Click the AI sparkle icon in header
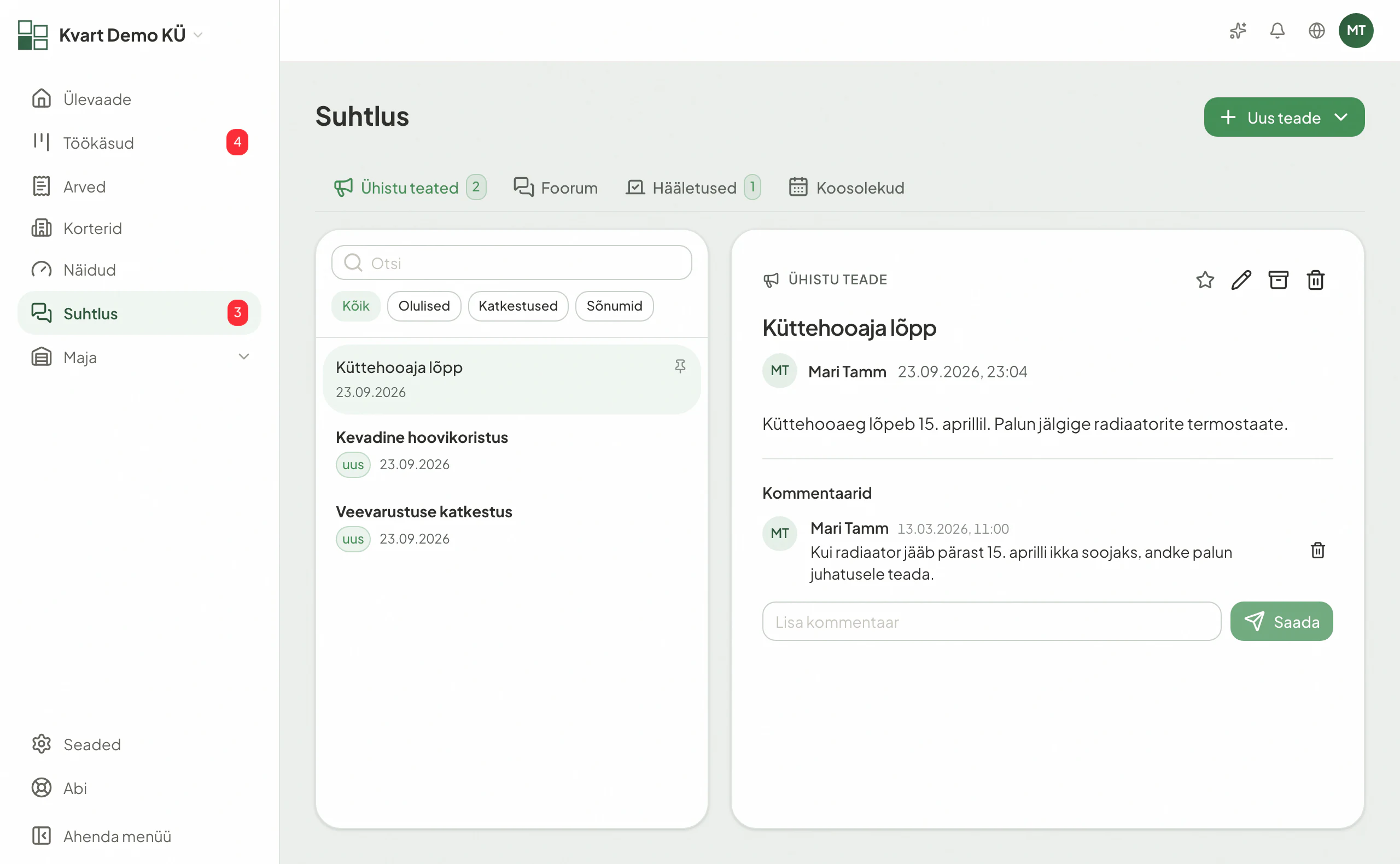The image size is (1400, 864). point(1238,31)
